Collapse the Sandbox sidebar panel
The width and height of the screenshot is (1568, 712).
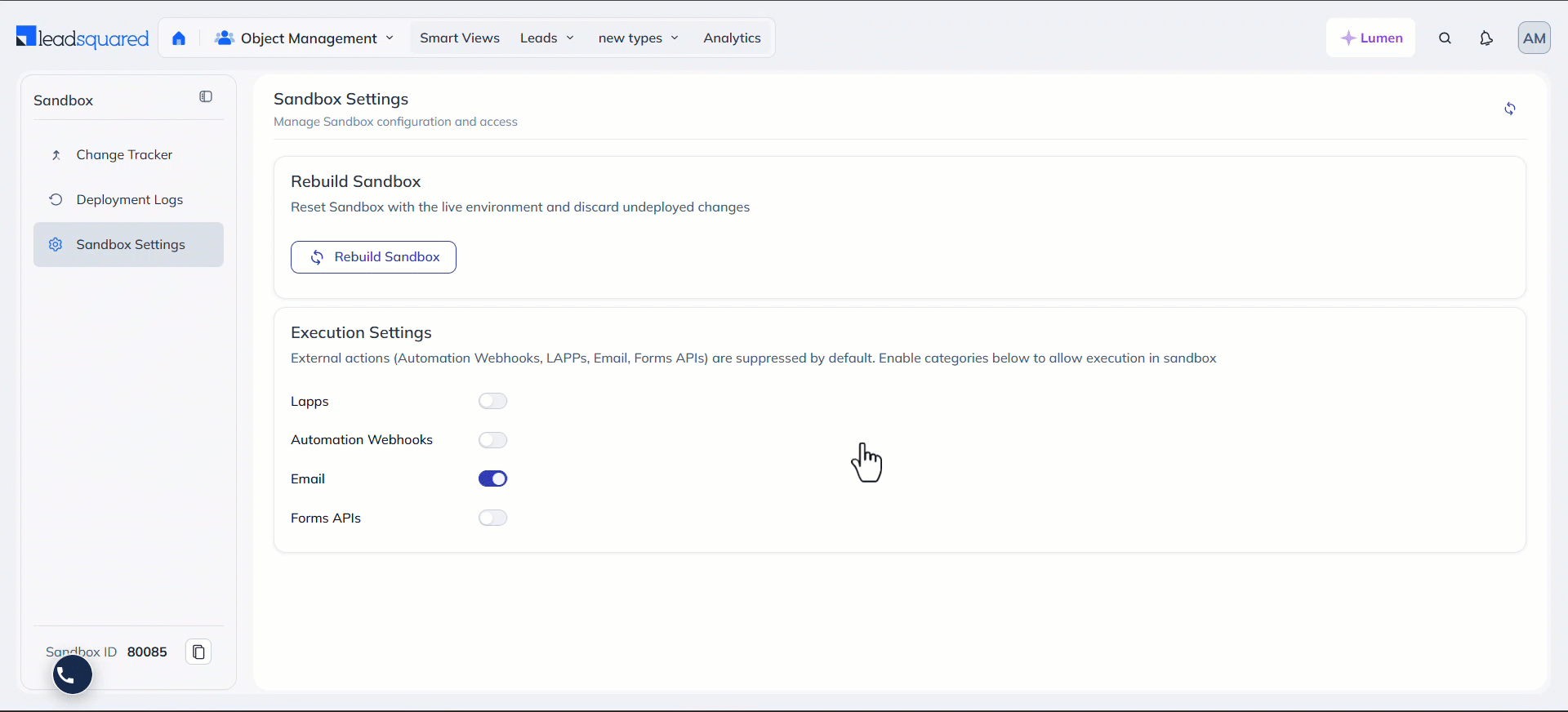tap(206, 97)
